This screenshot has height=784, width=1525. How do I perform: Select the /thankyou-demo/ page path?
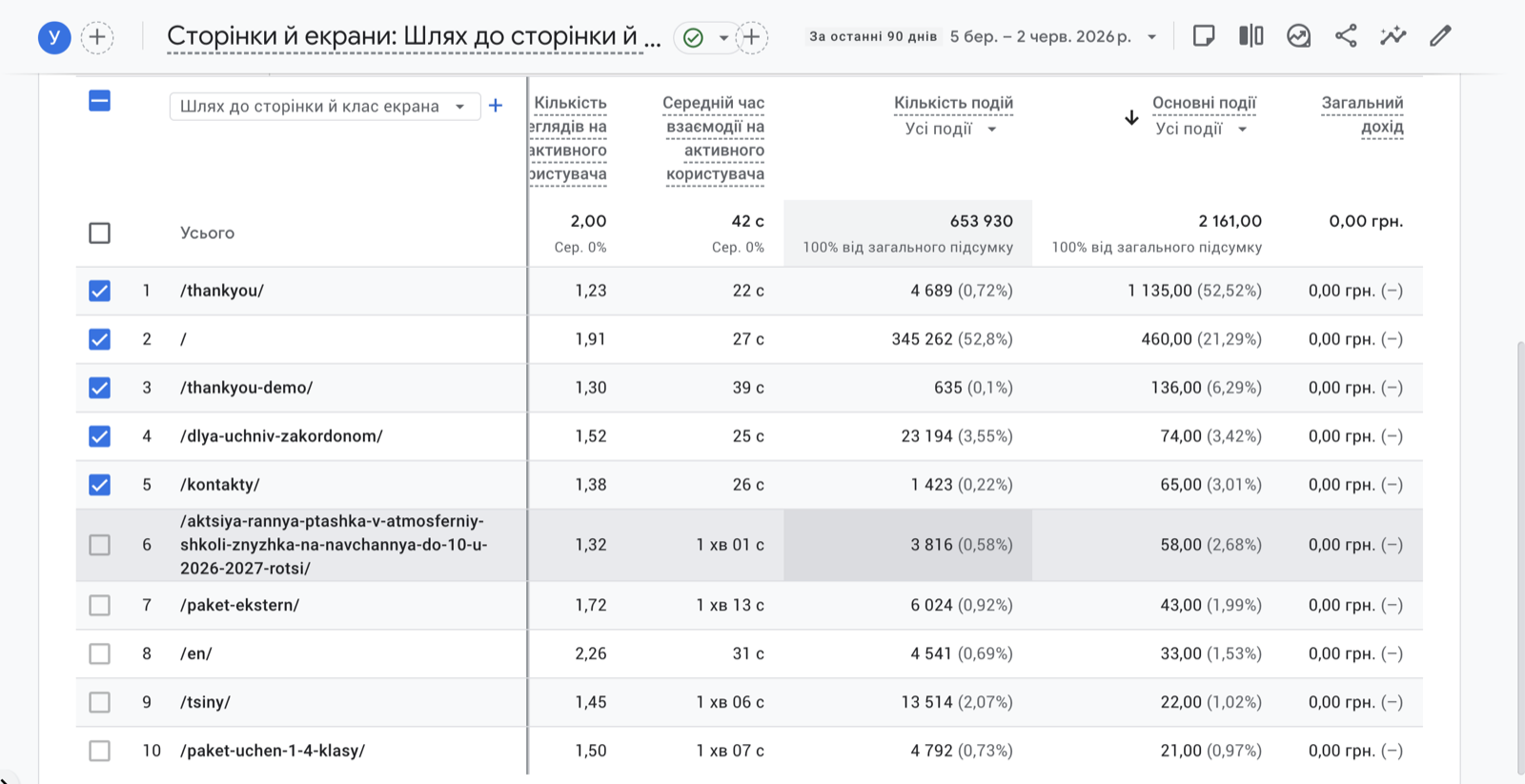click(x=246, y=388)
